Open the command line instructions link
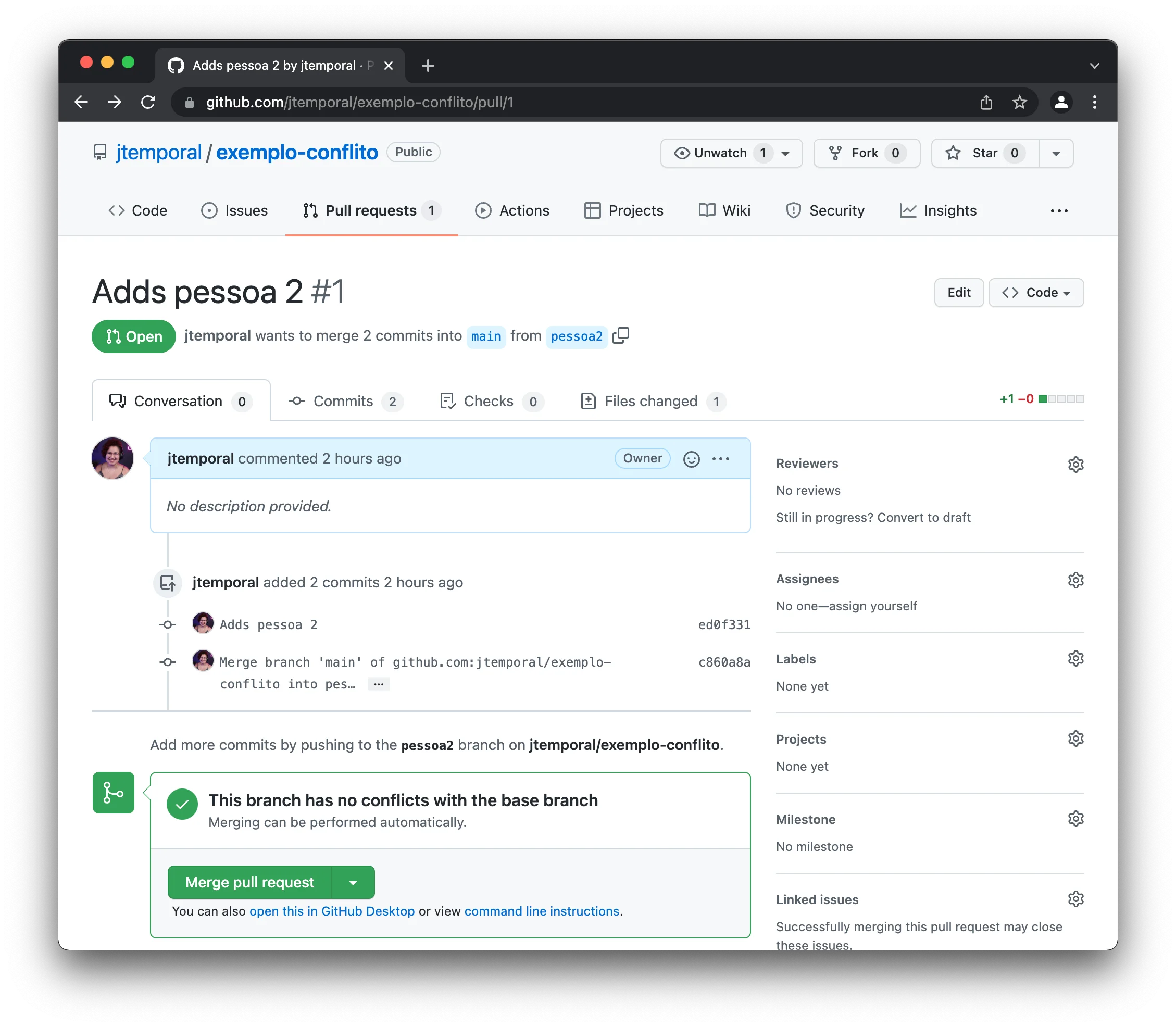 tap(542, 911)
